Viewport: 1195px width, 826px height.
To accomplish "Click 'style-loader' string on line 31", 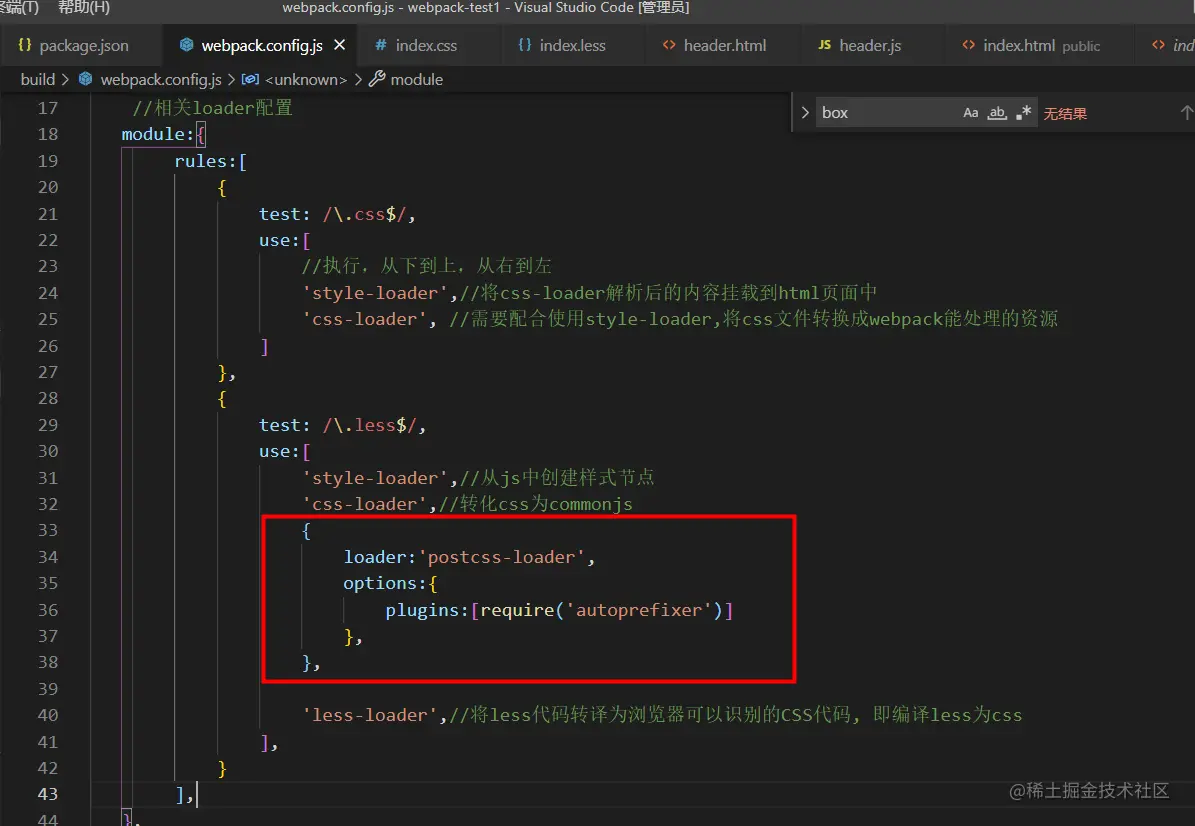I will [x=375, y=478].
